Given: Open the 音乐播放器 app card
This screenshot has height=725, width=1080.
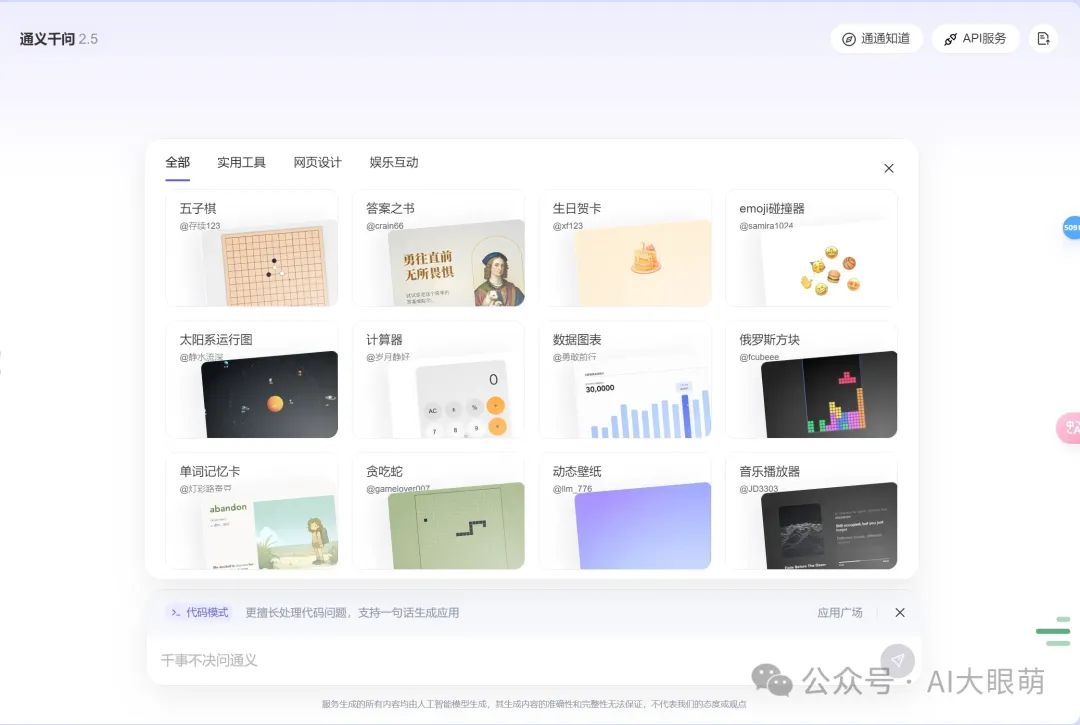Looking at the screenshot, I should coord(812,511).
